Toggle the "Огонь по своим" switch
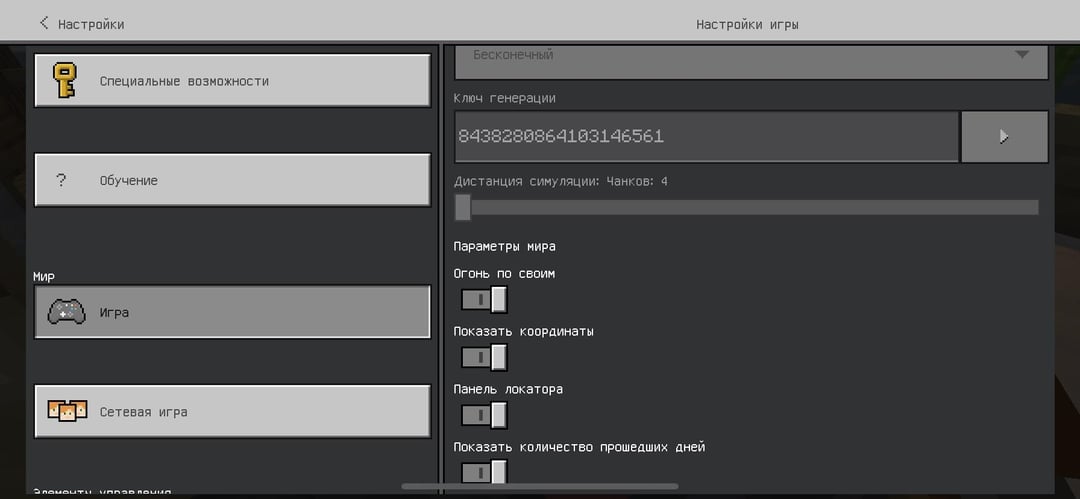Image resolution: width=1080 pixels, height=499 pixels. pyautogui.click(x=484, y=300)
